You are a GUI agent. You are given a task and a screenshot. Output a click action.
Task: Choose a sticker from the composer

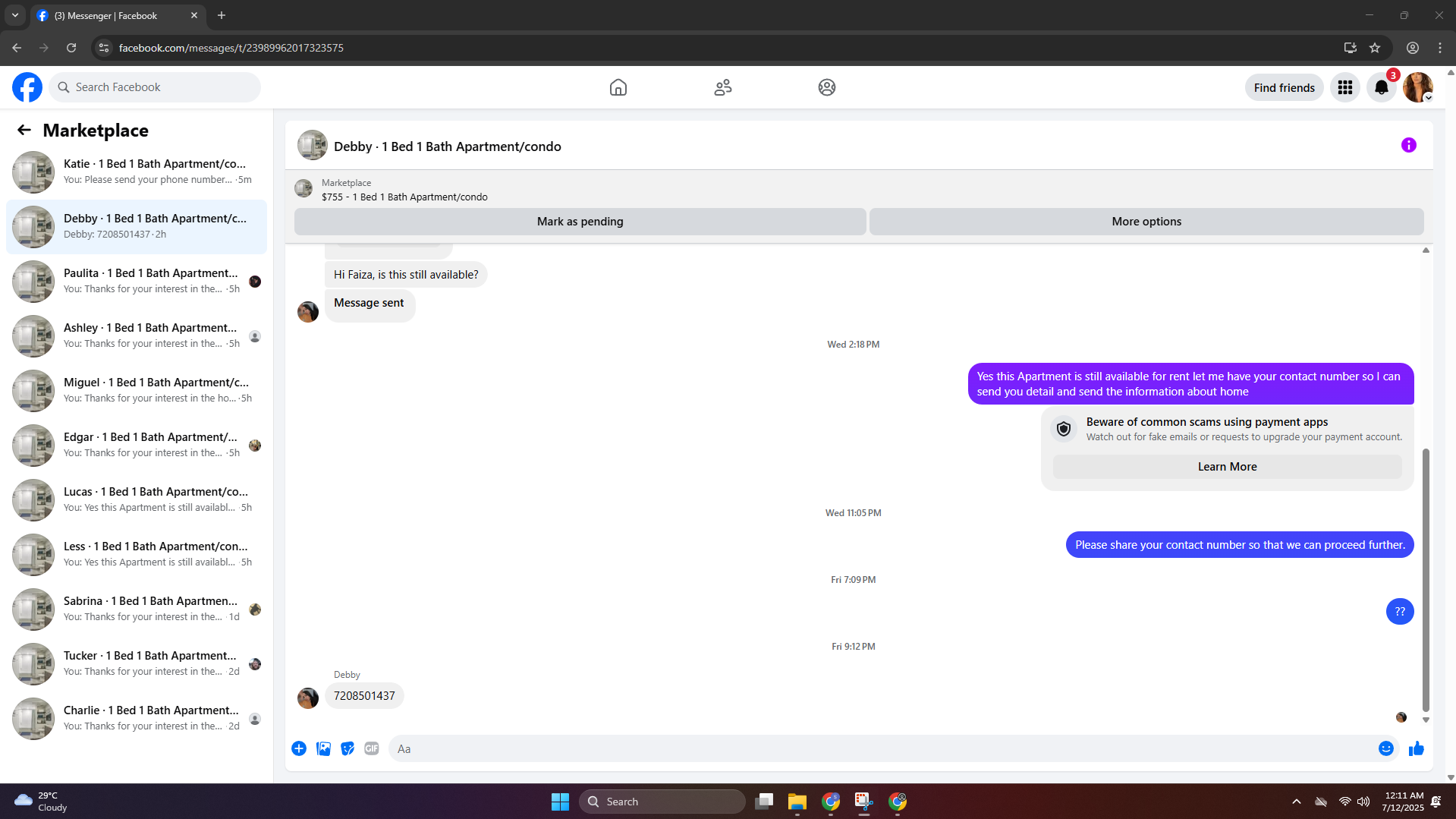click(x=347, y=748)
